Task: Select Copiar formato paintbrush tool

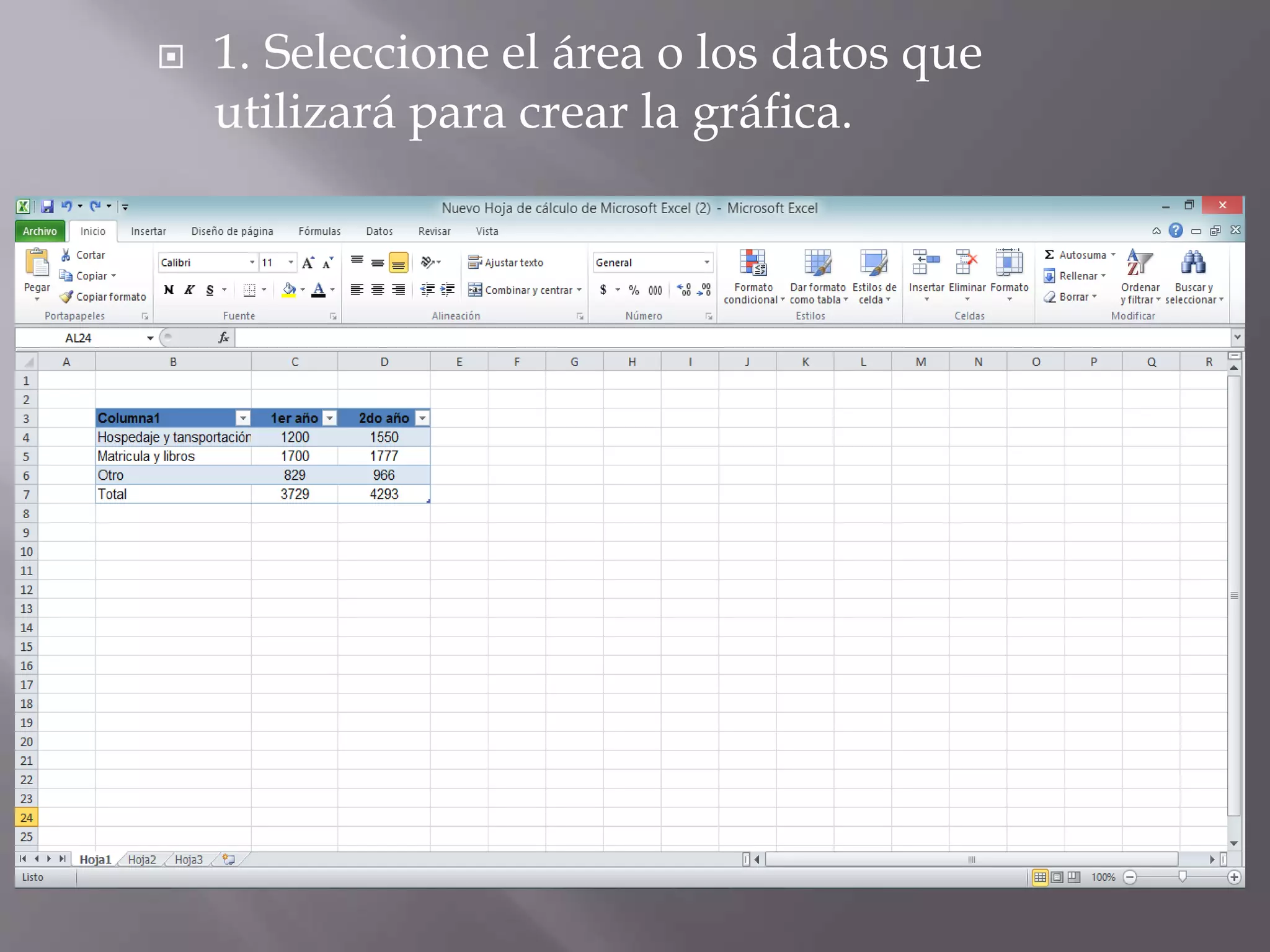Action: [67, 297]
